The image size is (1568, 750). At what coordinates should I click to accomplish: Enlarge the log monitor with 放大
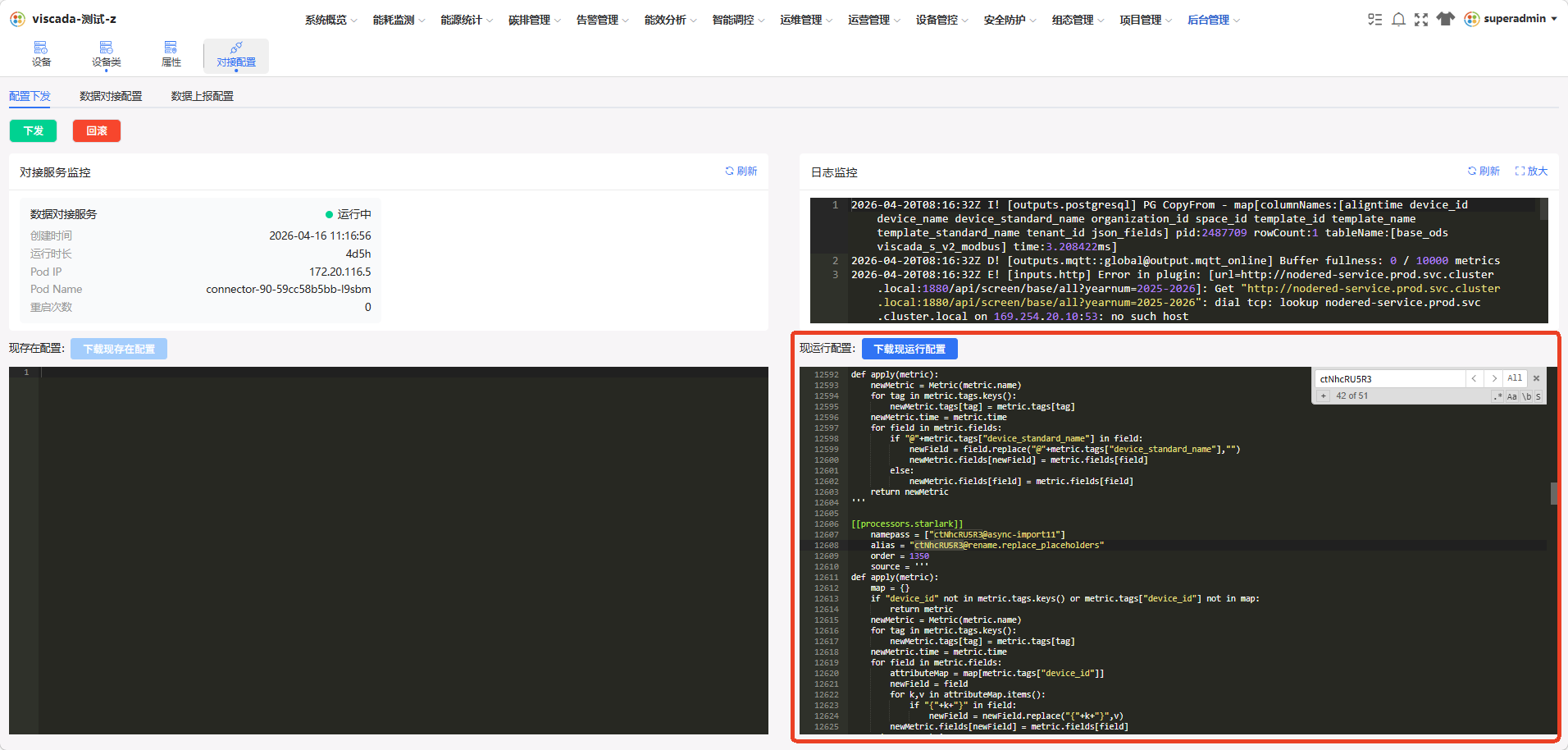[x=1531, y=171]
